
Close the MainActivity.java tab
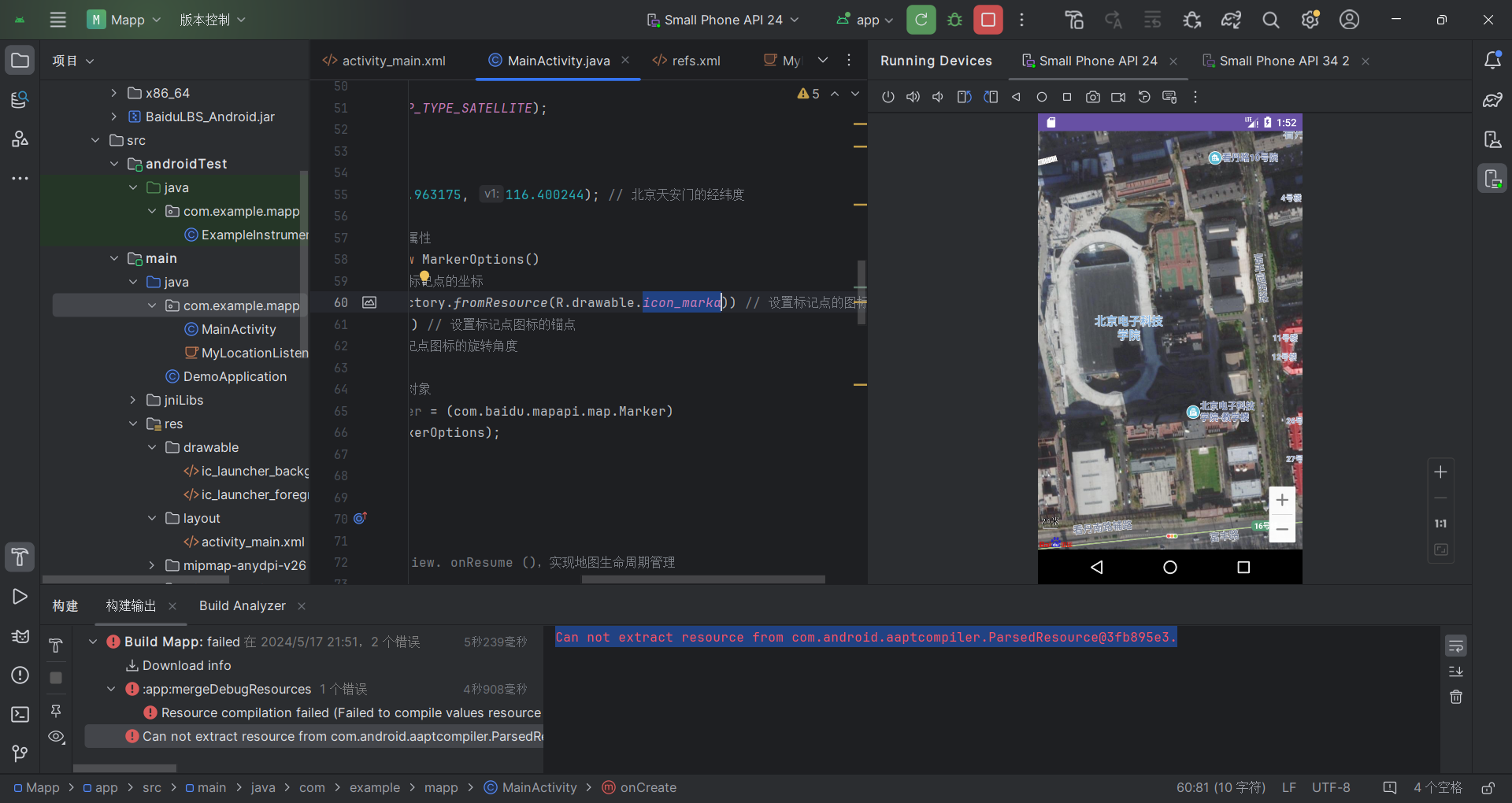(625, 60)
